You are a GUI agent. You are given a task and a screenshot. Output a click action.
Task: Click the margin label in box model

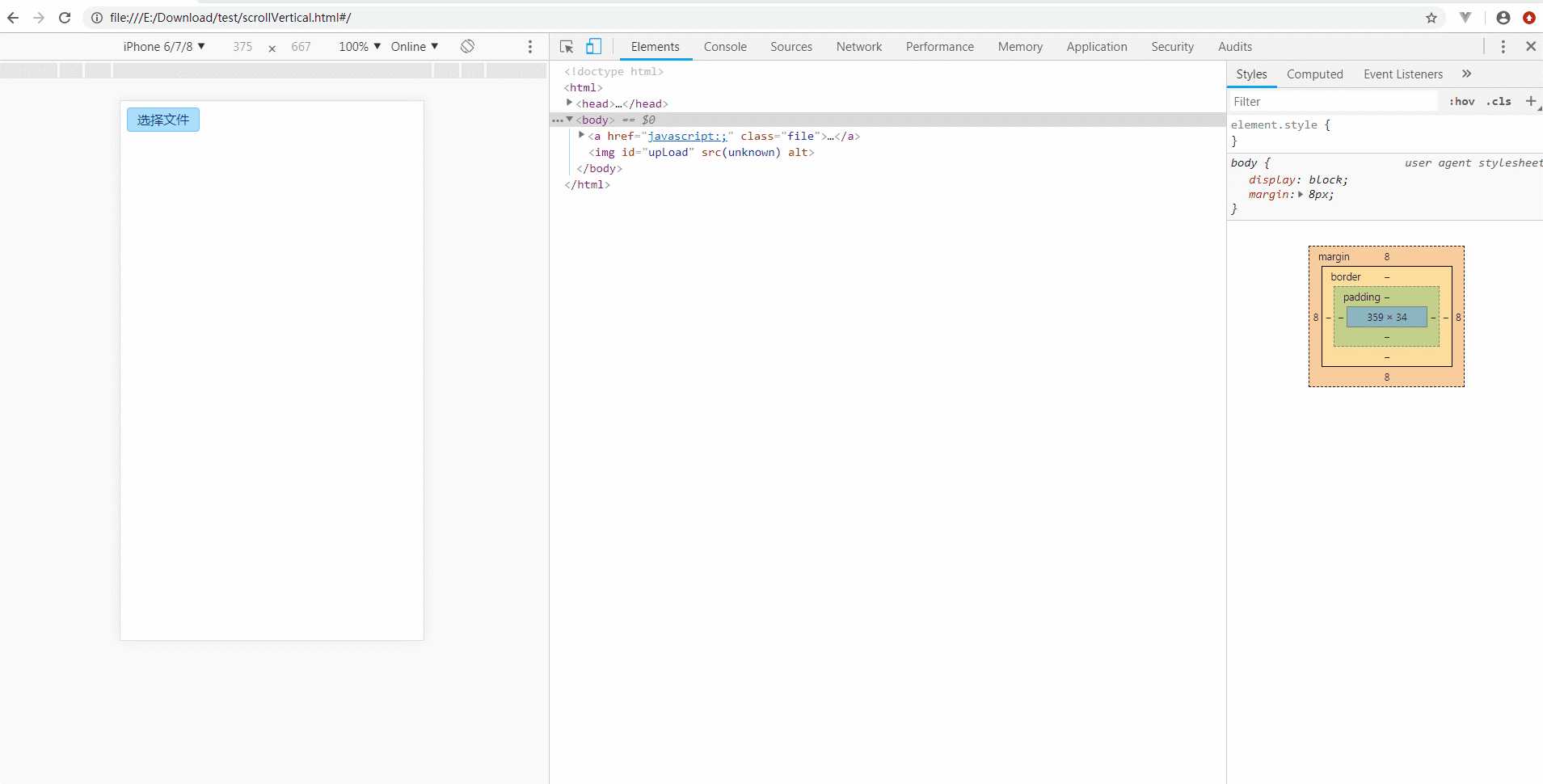click(x=1334, y=256)
